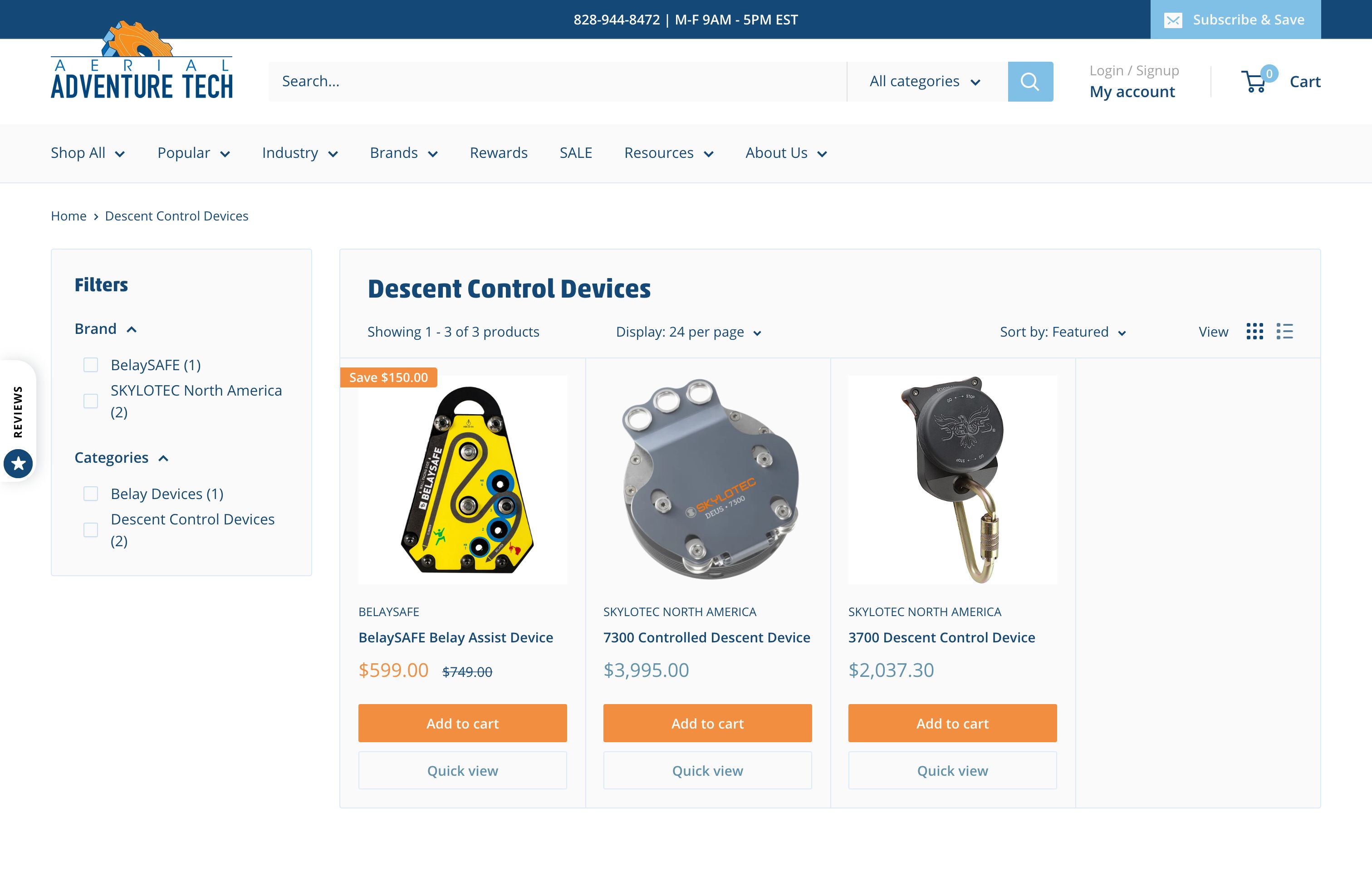Click the Subscribe & Save envelope icon
Screen dimensions: 1372x891
point(1172,20)
